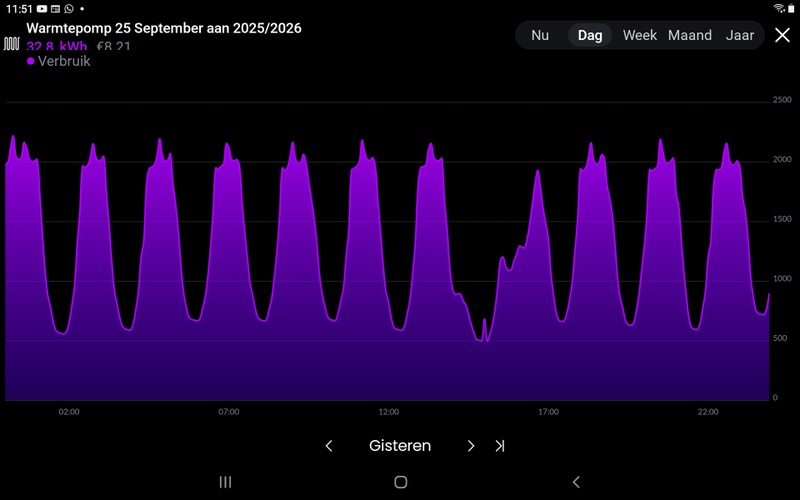Image resolution: width=800 pixels, height=500 pixels.
Task: Tap the €8.21 cost value
Action: (113, 46)
